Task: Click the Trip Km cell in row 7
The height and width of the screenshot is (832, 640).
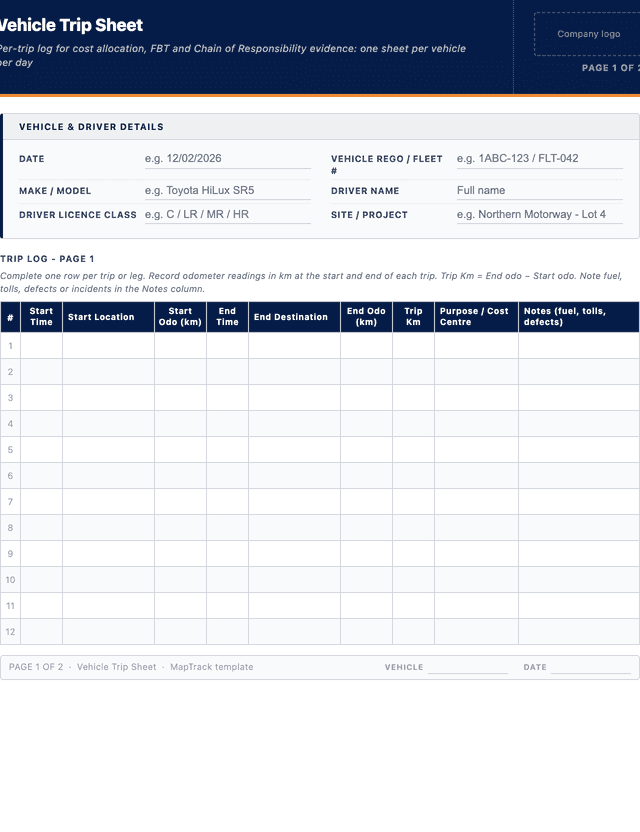Action: [413, 501]
